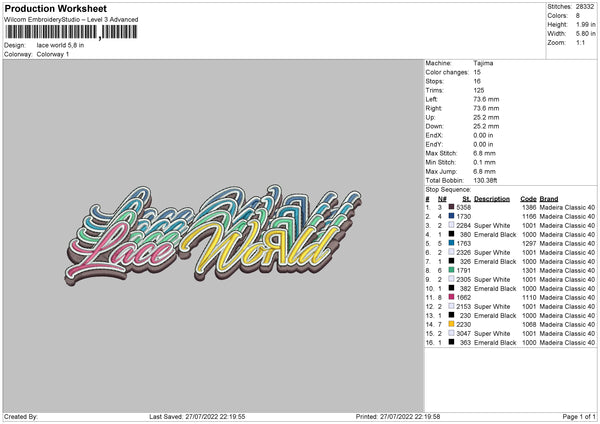Click the Printed timestamp 27/07/2022 22:19:58
This screenshot has height=424, width=600.
(x=410, y=417)
